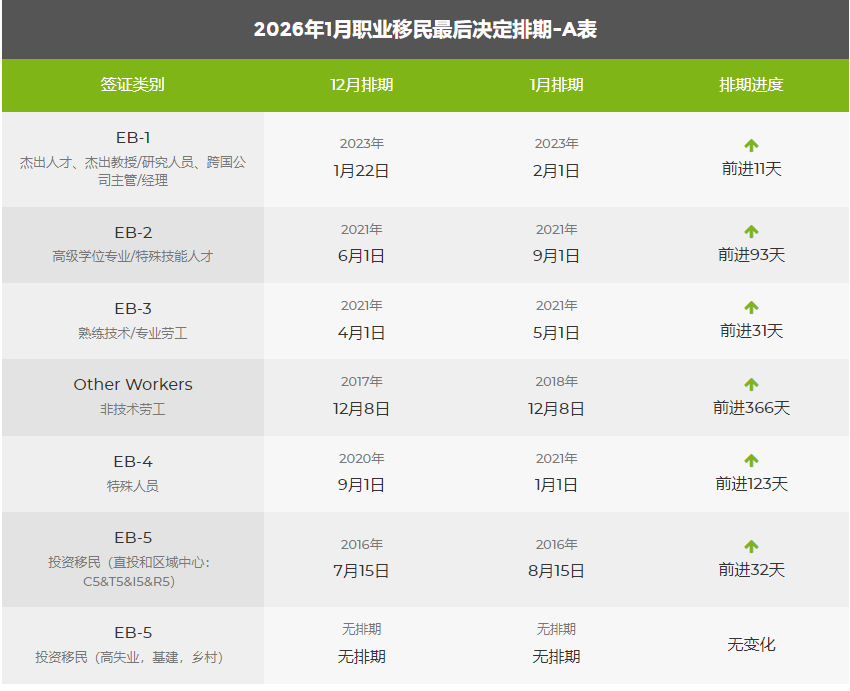This screenshot has height=691, width=850.
Task: Click the table title 2026年1月职业移民最后决定排期-A表
Action: tap(425, 30)
